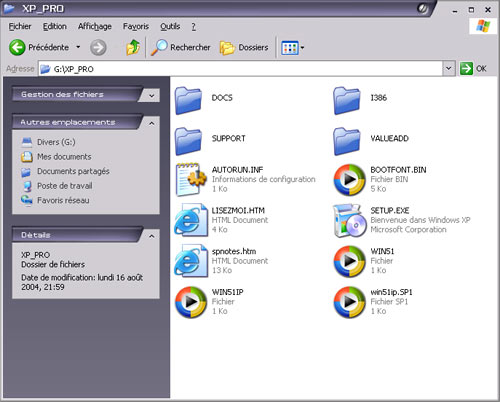Expand the address bar dropdown
This screenshot has width=500, height=402.
click(449, 69)
